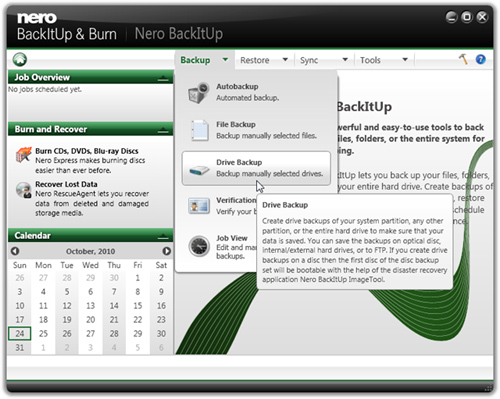Image resolution: width=500 pixels, height=399 pixels.
Task: Collapse the Burn and Recover panel
Action: tap(163, 130)
